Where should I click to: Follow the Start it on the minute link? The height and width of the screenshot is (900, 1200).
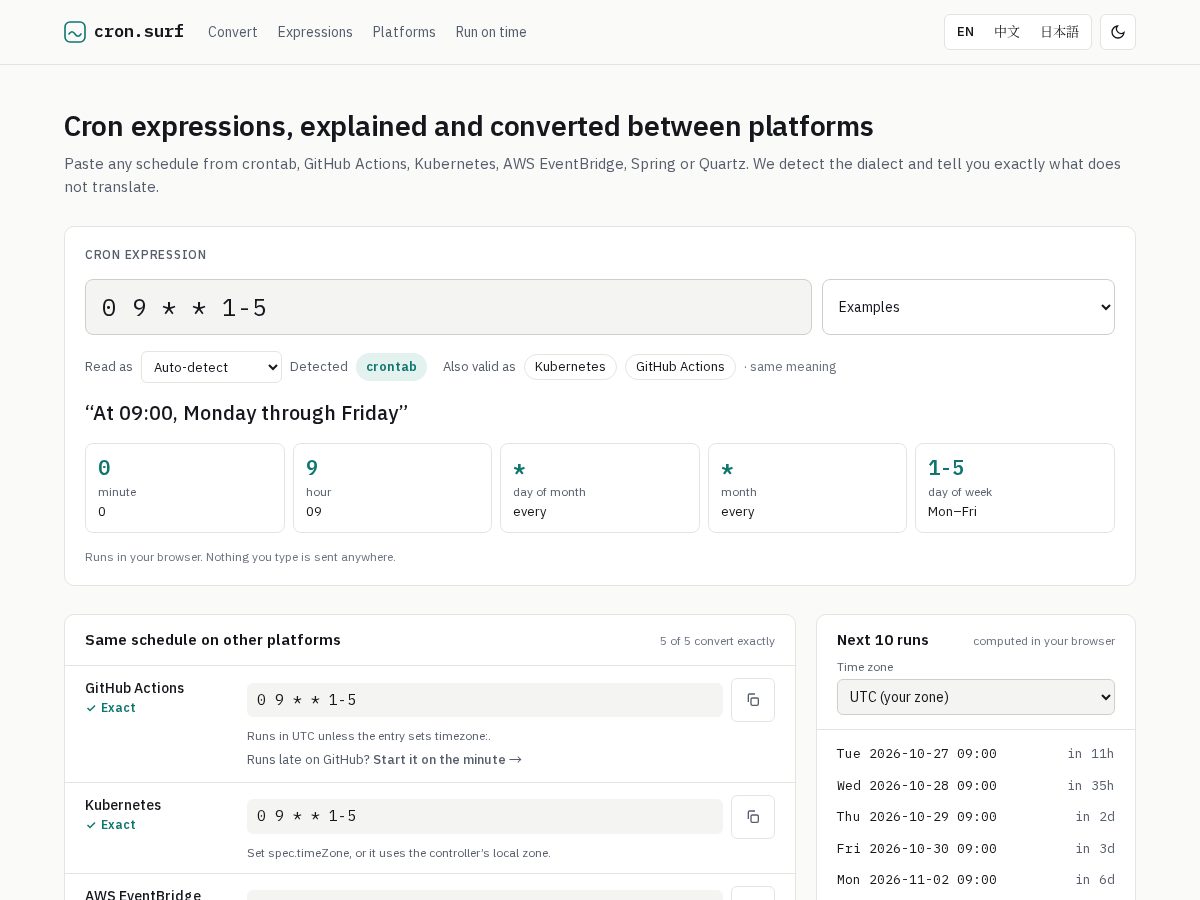[x=447, y=760]
